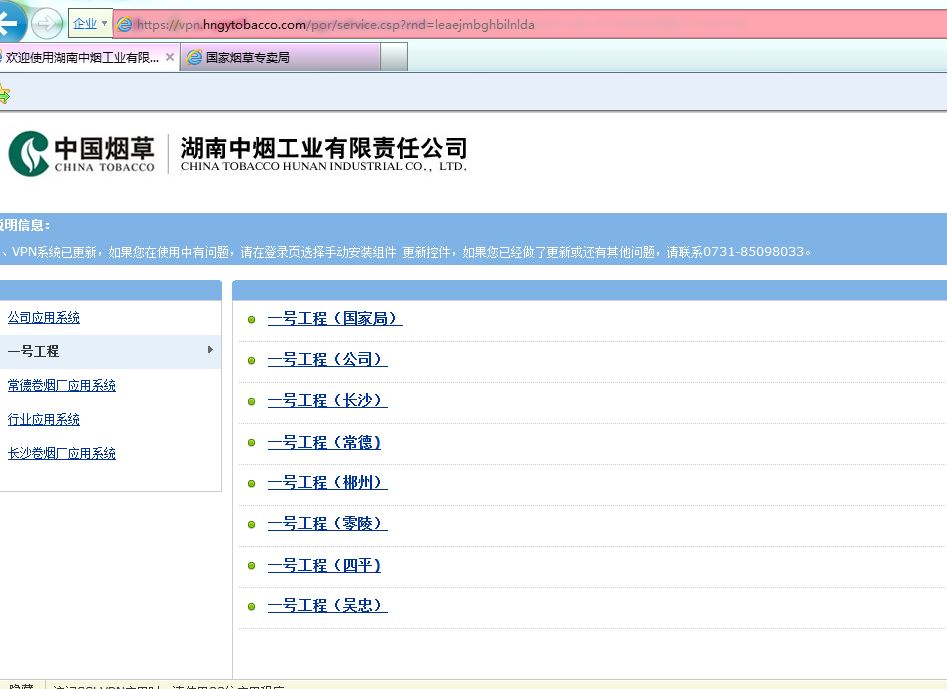Click the China Tobacco green logo
The image size is (947, 689).
pos(28,153)
